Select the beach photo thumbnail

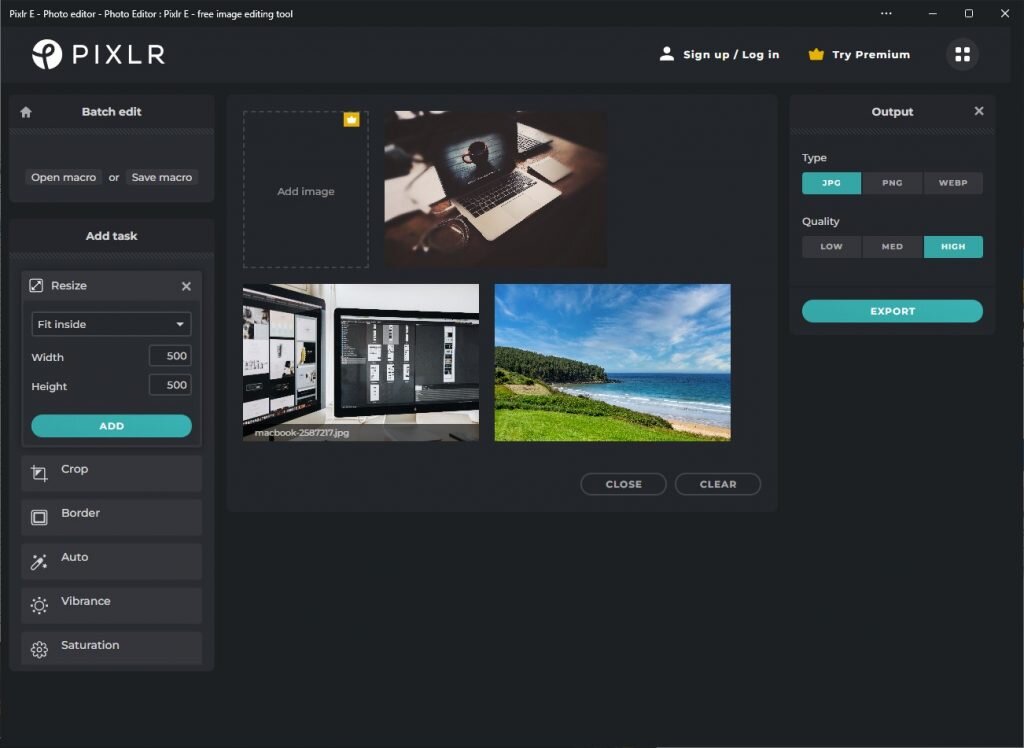coord(611,363)
